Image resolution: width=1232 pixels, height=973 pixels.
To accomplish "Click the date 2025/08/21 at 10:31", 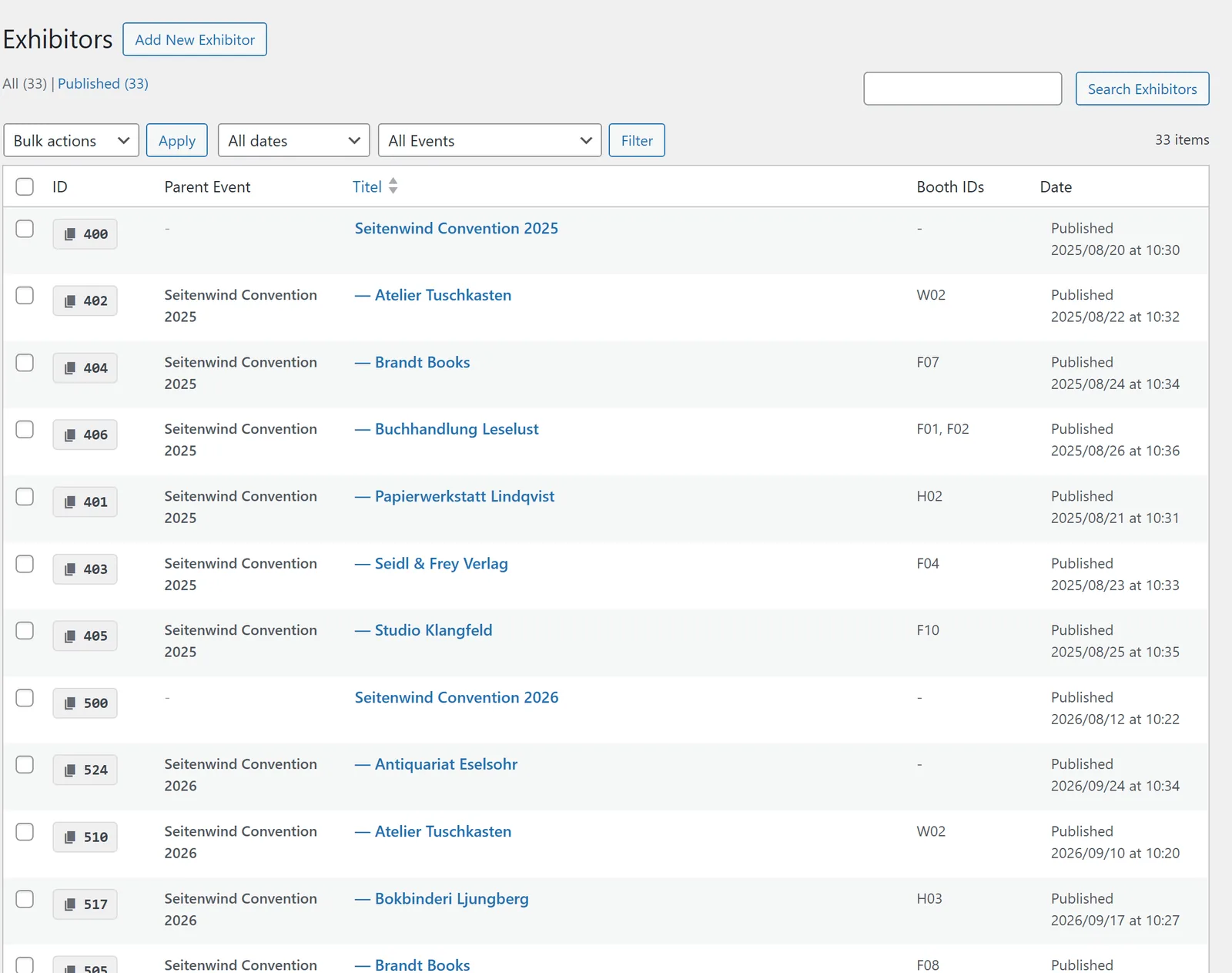I will pos(1115,518).
